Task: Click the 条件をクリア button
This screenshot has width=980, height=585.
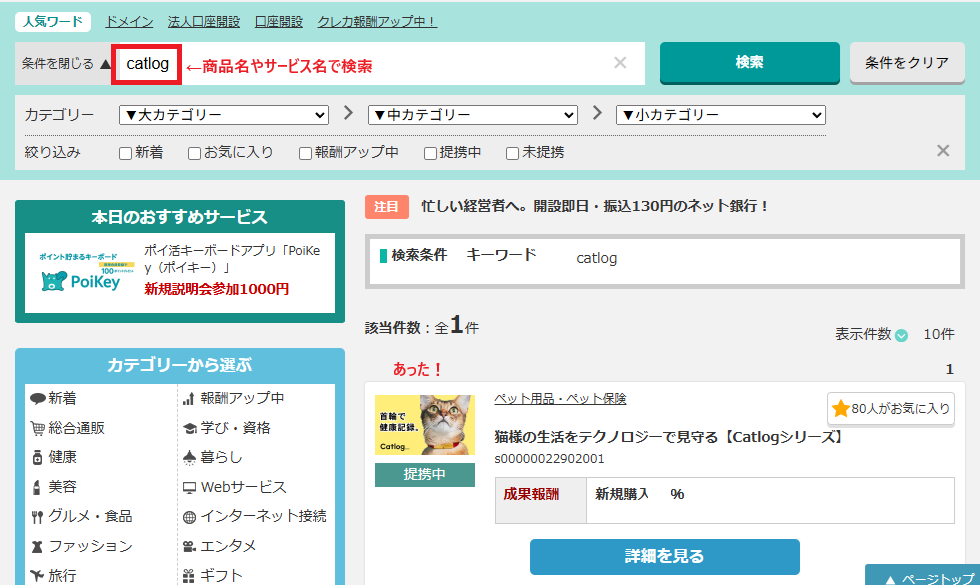Action: pos(907,62)
